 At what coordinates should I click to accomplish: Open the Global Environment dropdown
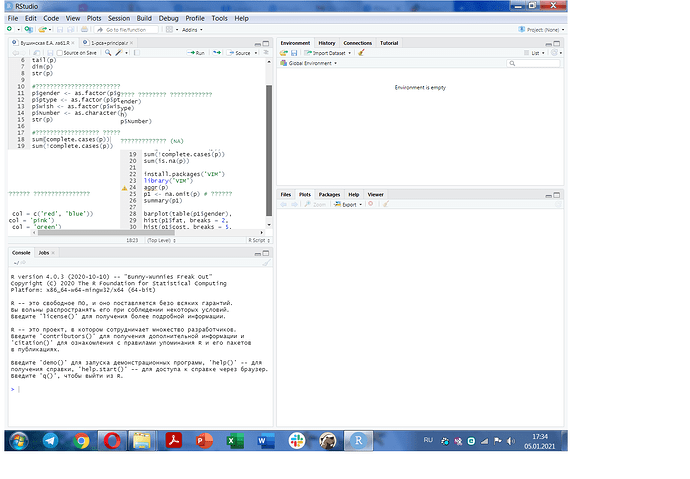click(309, 63)
